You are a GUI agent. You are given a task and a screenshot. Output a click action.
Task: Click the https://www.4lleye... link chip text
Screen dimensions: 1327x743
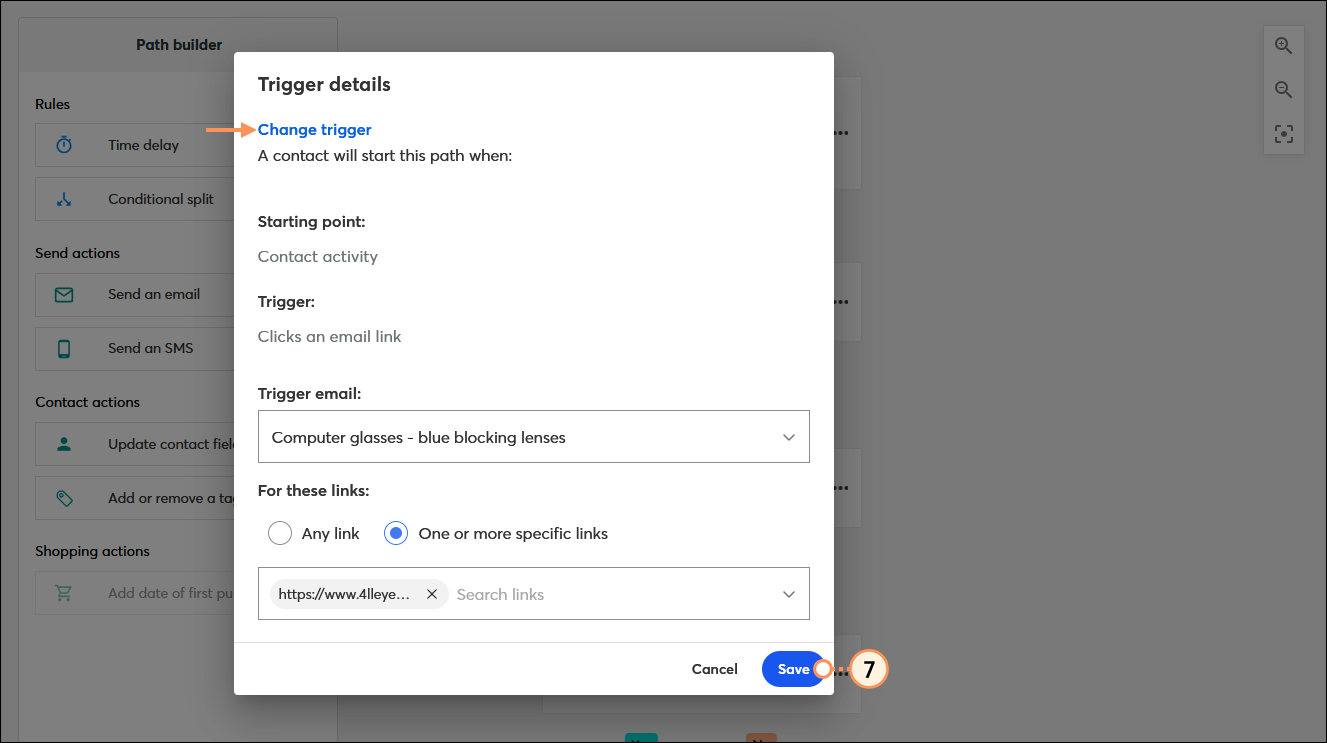[x=345, y=594]
